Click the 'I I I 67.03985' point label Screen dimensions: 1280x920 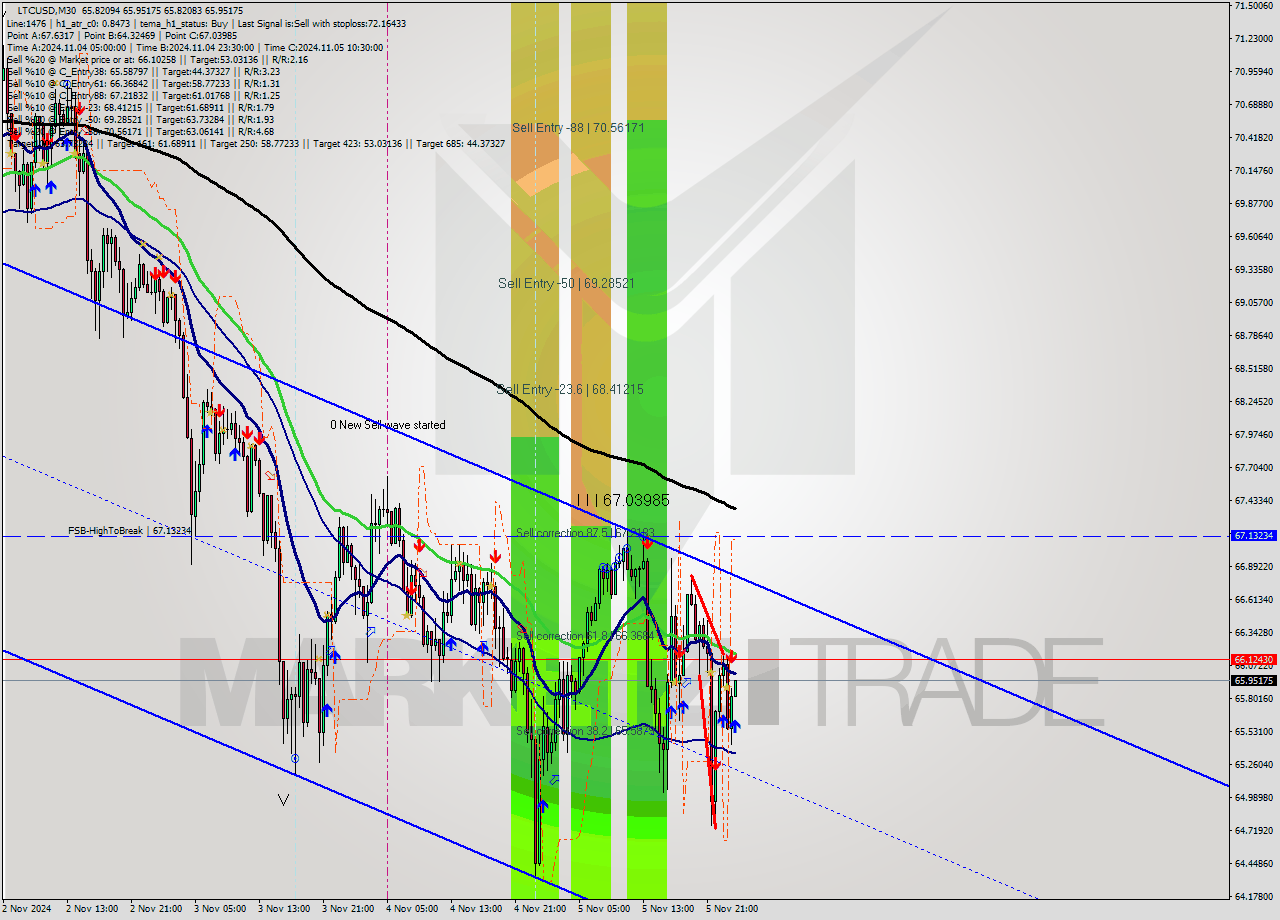[x=623, y=500]
